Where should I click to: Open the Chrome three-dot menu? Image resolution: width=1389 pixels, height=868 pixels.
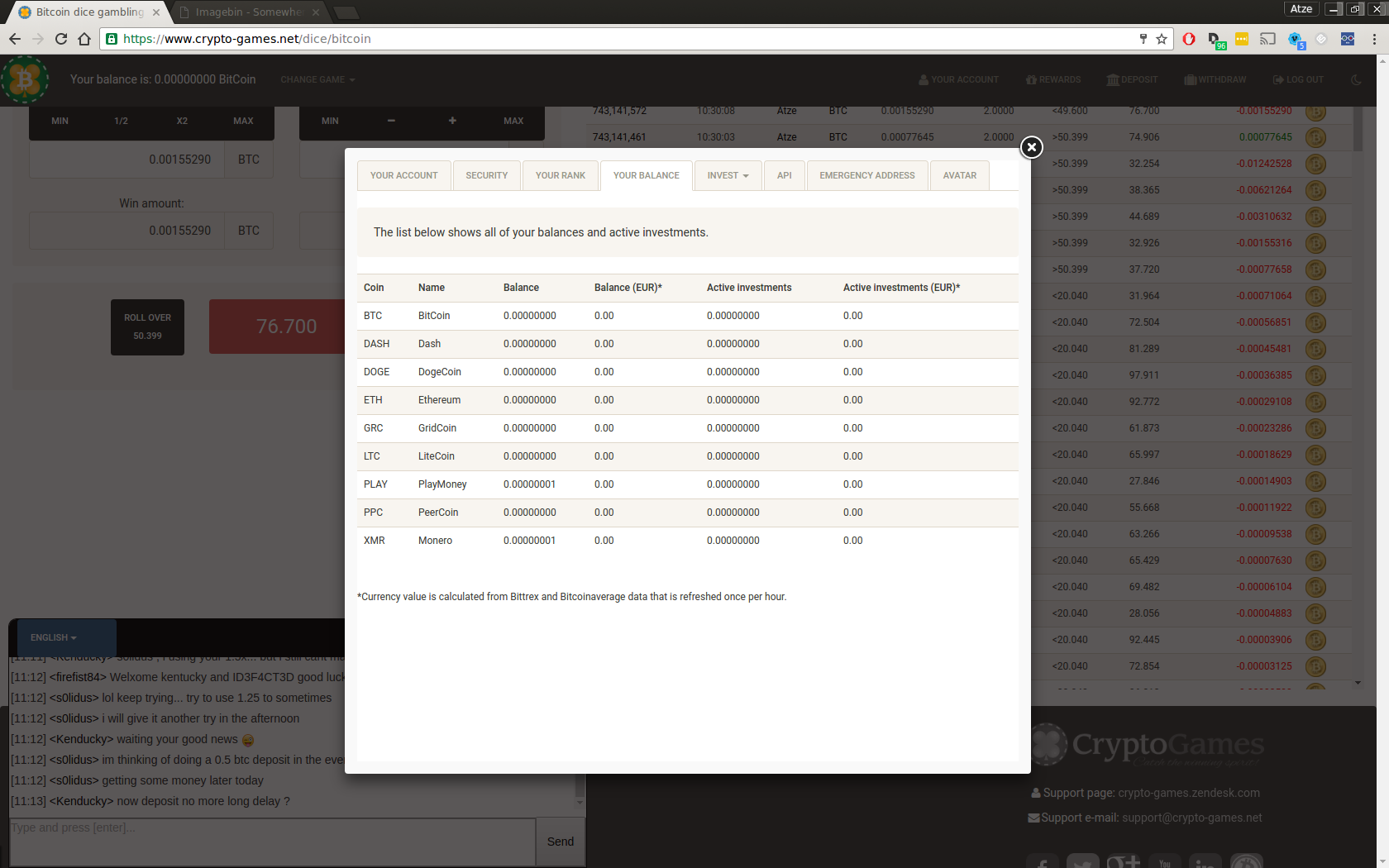point(1374,39)
